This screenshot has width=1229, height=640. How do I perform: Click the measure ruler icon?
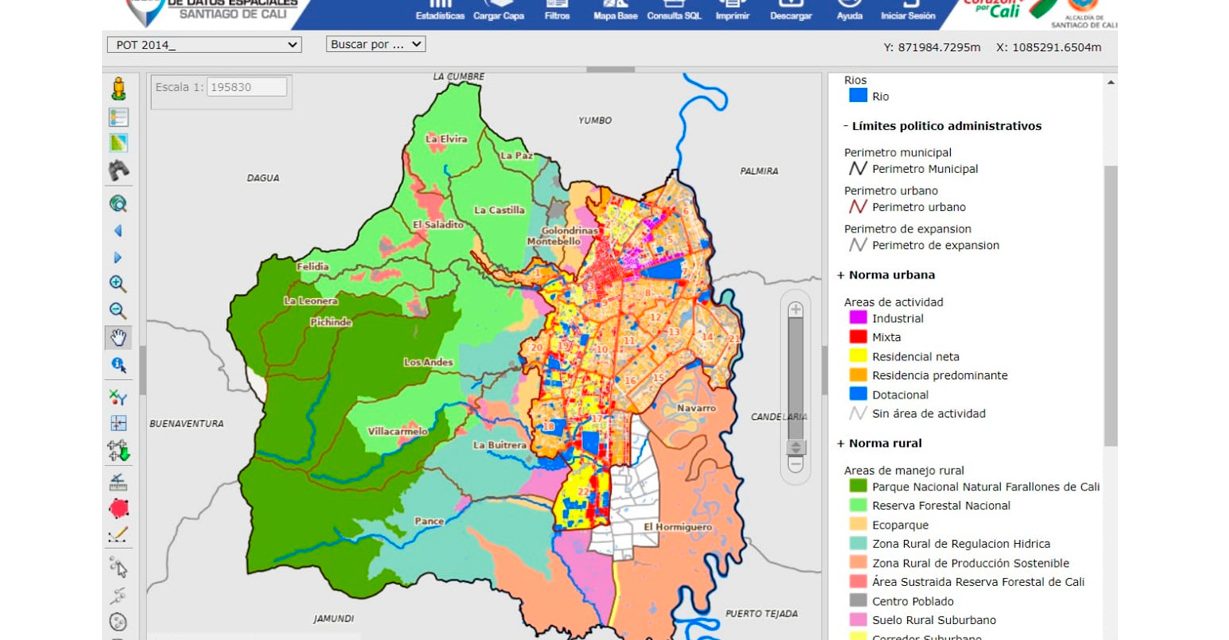tap(118, 481)
